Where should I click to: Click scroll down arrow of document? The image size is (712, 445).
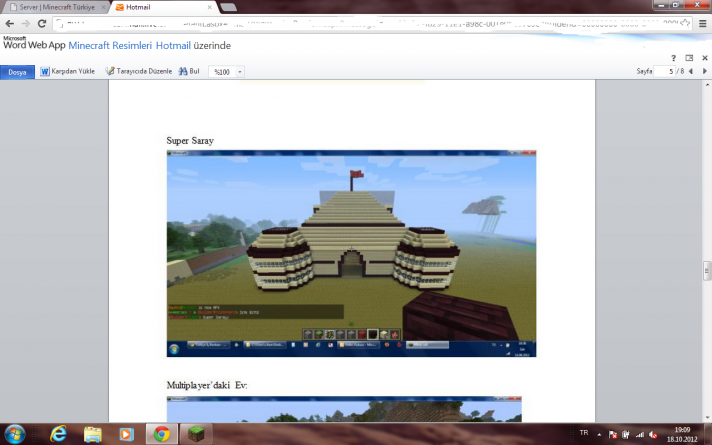click(707, 417)
